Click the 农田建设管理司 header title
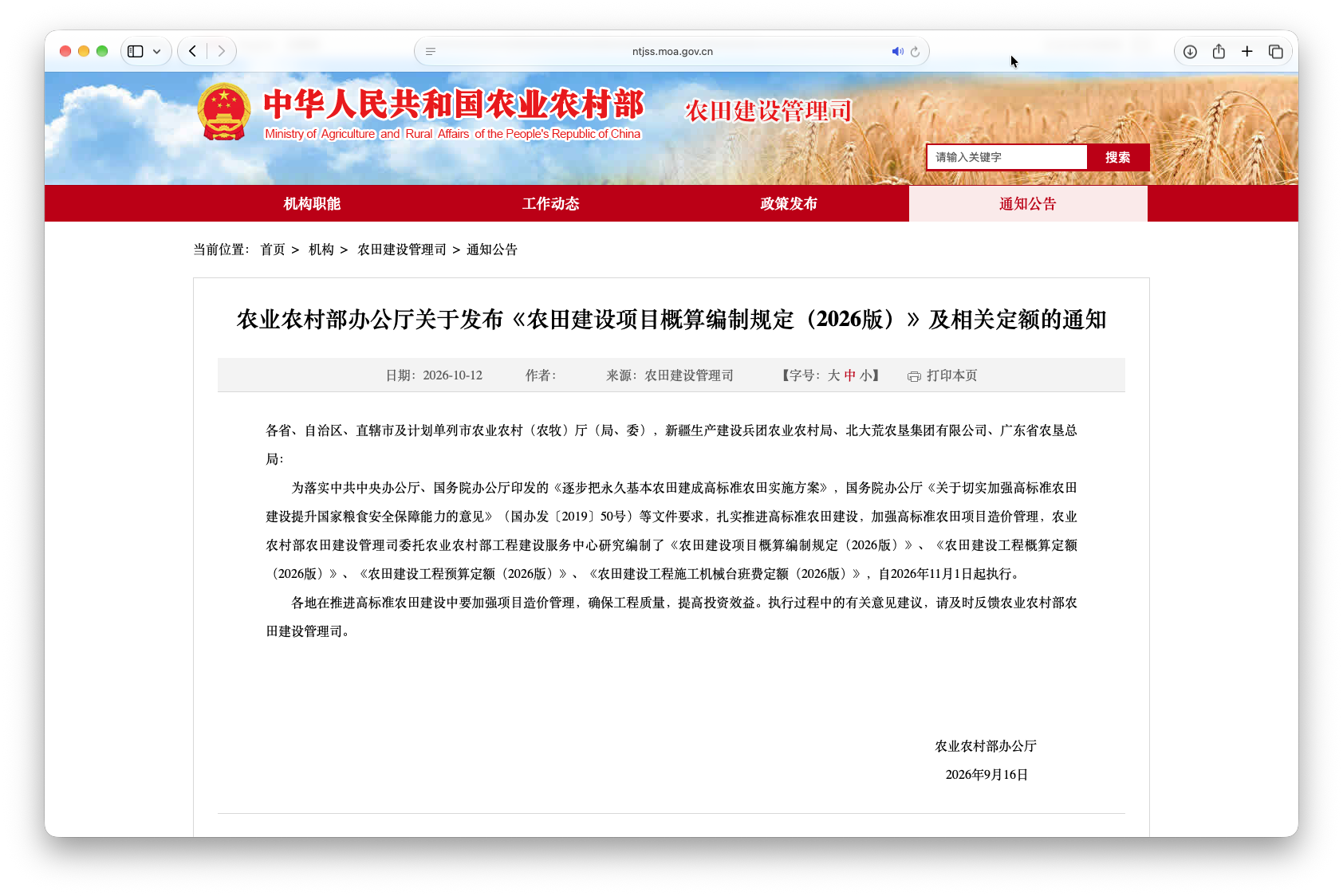Image resolution: width=1343 pixels, height=896 pixels. tap(769, 111)
